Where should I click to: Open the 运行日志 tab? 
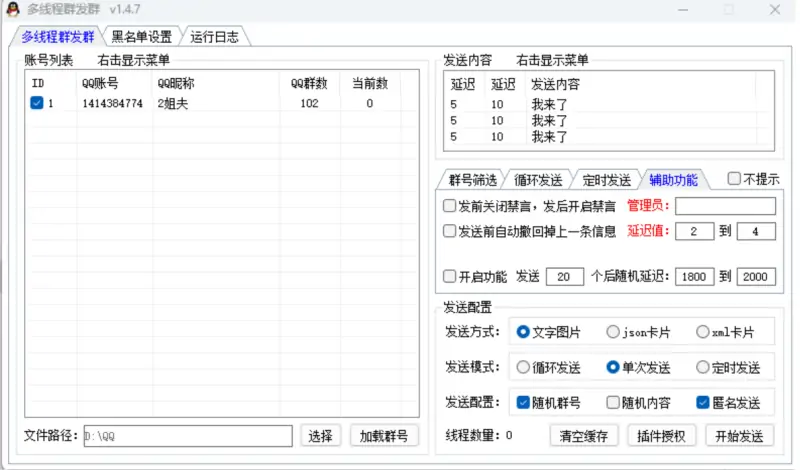coord(214,37)
